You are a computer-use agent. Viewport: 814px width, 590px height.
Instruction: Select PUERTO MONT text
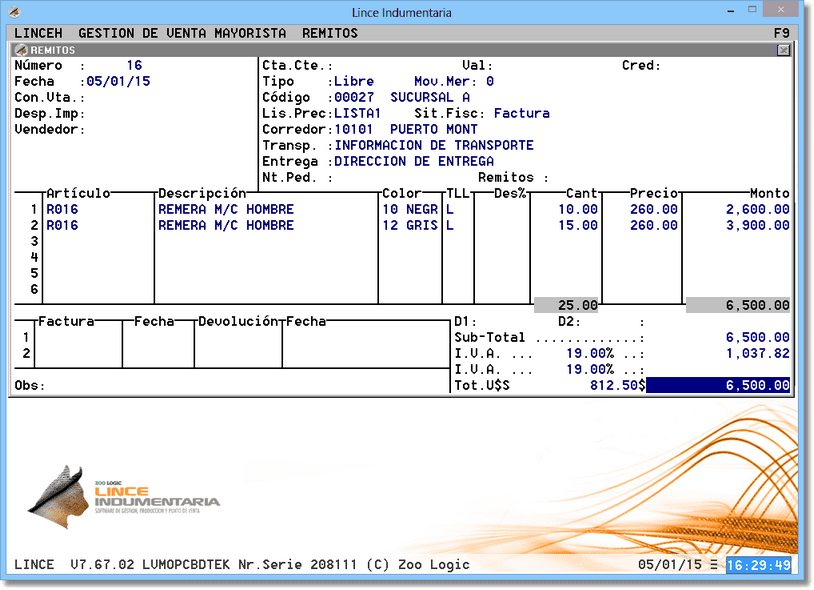coord(434,130)
